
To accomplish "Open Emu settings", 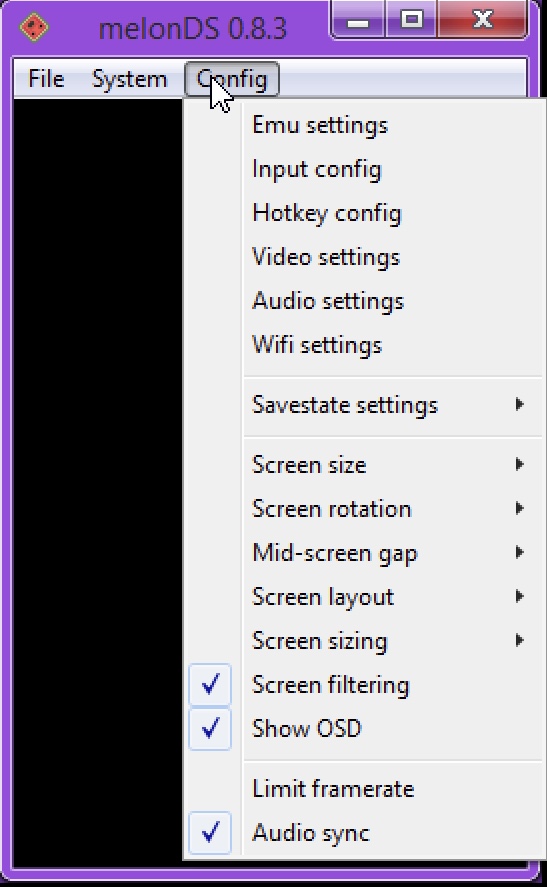I will pos(365,125).
